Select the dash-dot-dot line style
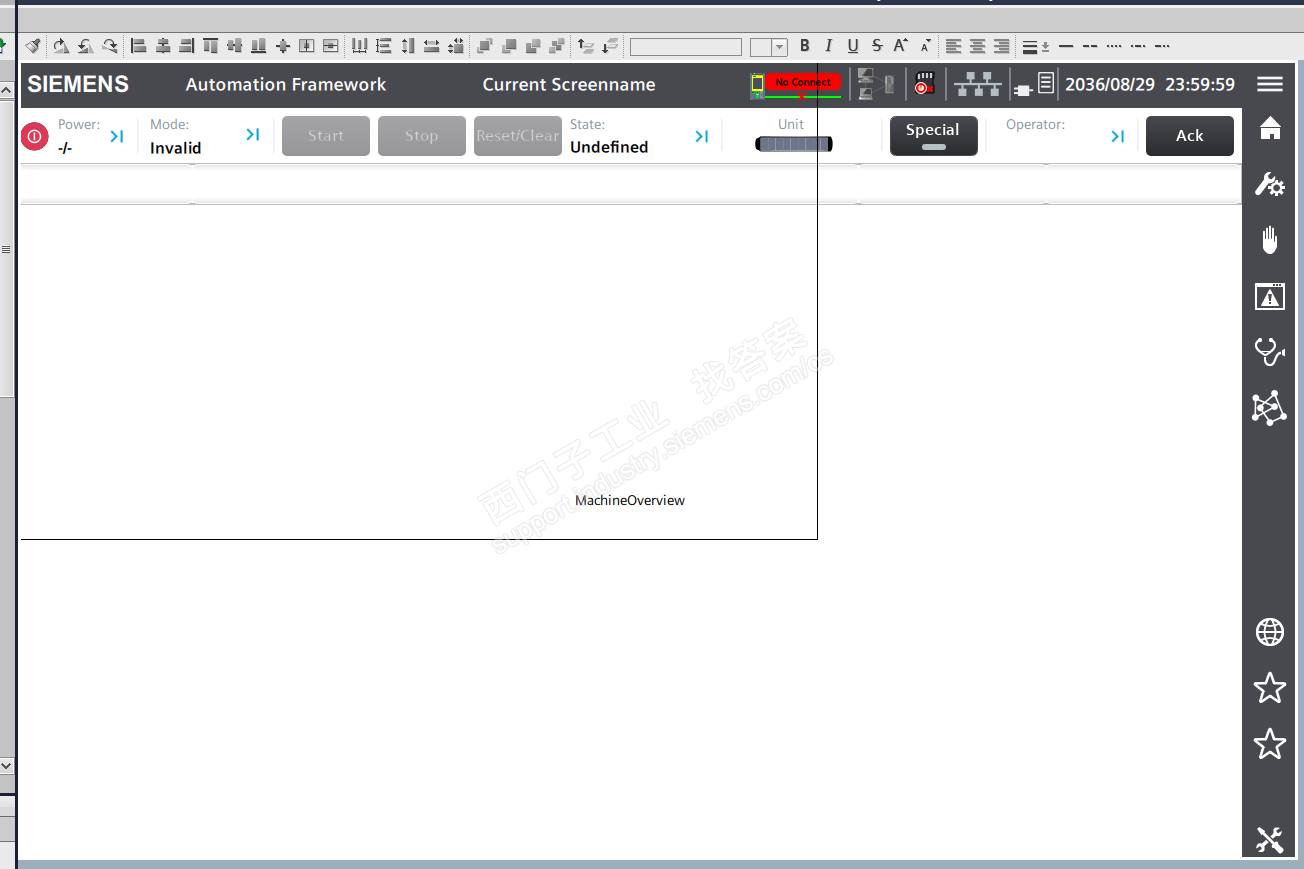This screenshot has height=869, width=1304. [1162, 46]
